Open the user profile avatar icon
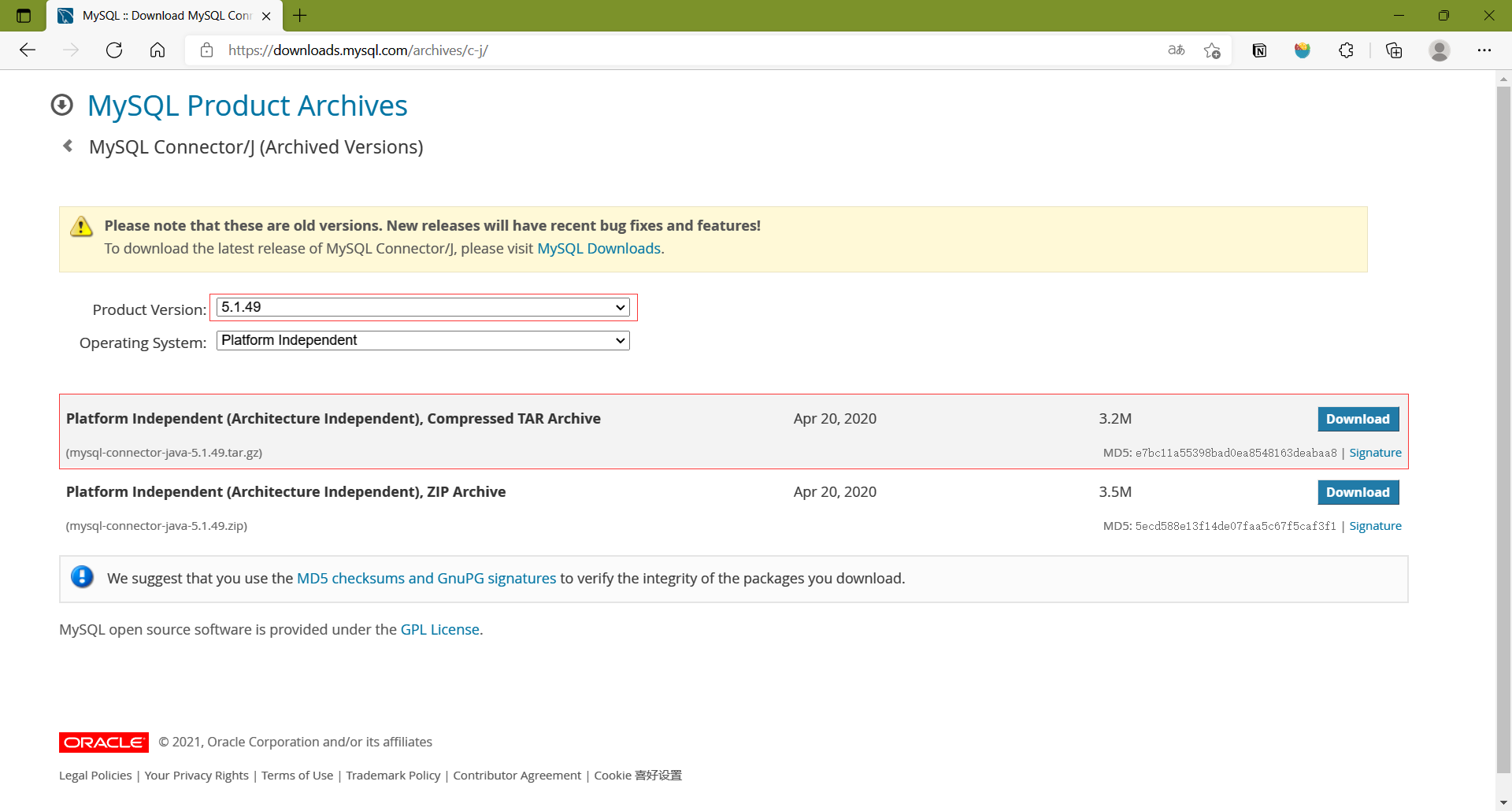The height and width of the screenshot is (811, 1512). coord(1439,50)
